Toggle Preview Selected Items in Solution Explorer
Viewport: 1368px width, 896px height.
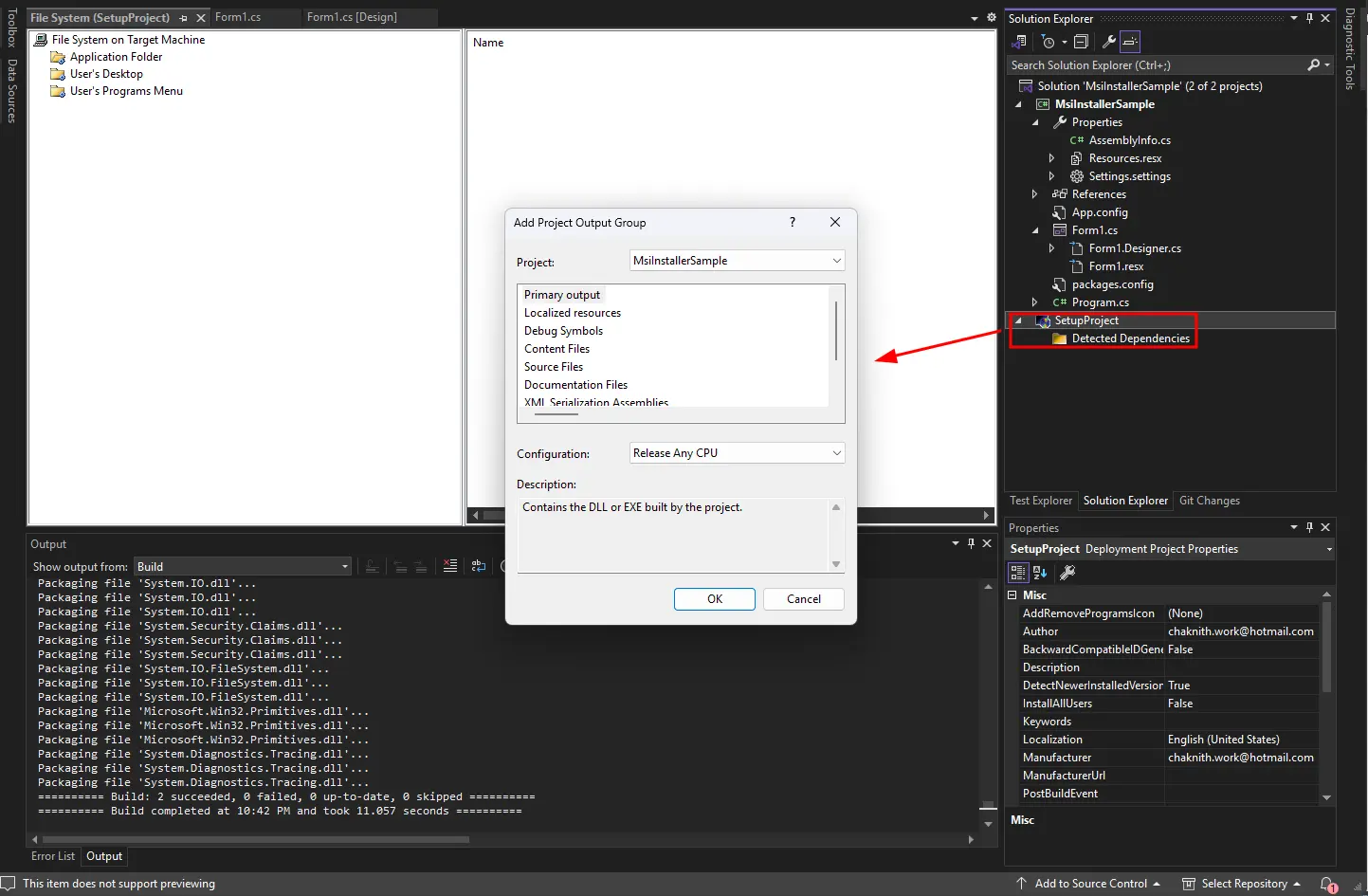pyautogui.click(x=1129, y=42)
